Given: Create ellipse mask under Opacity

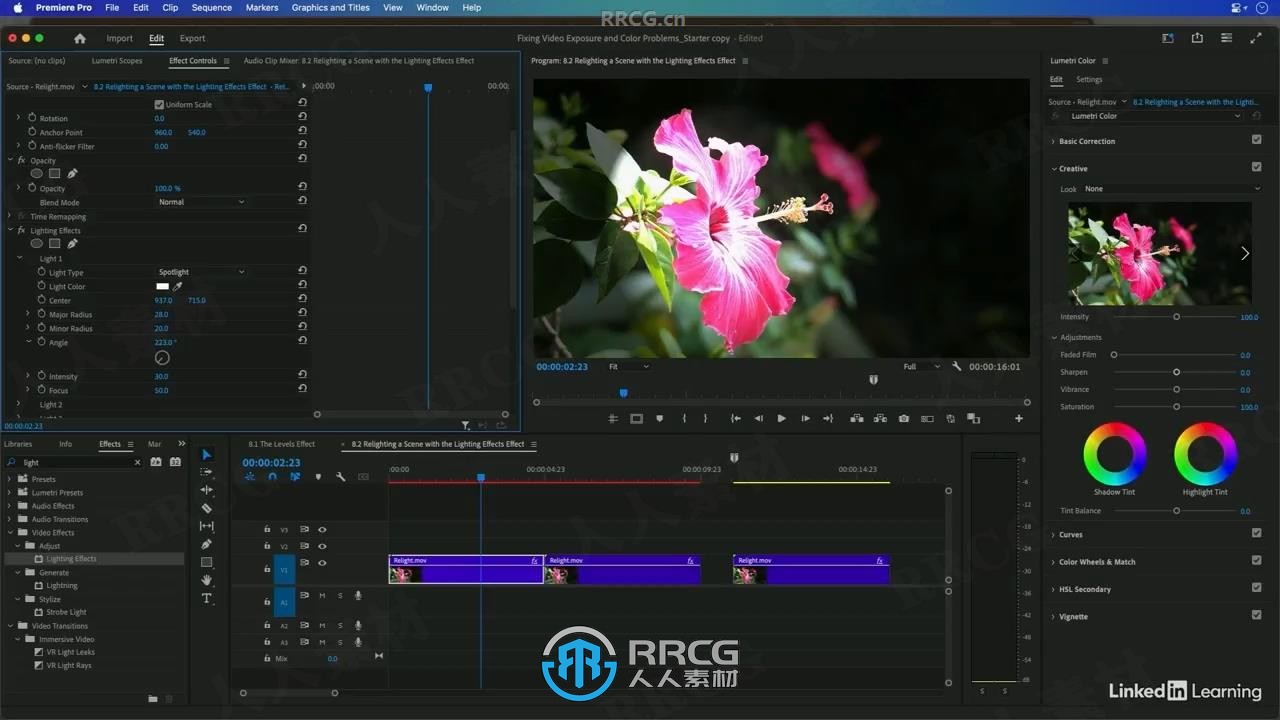Looking at the screenshot, I should pos(36,174).
